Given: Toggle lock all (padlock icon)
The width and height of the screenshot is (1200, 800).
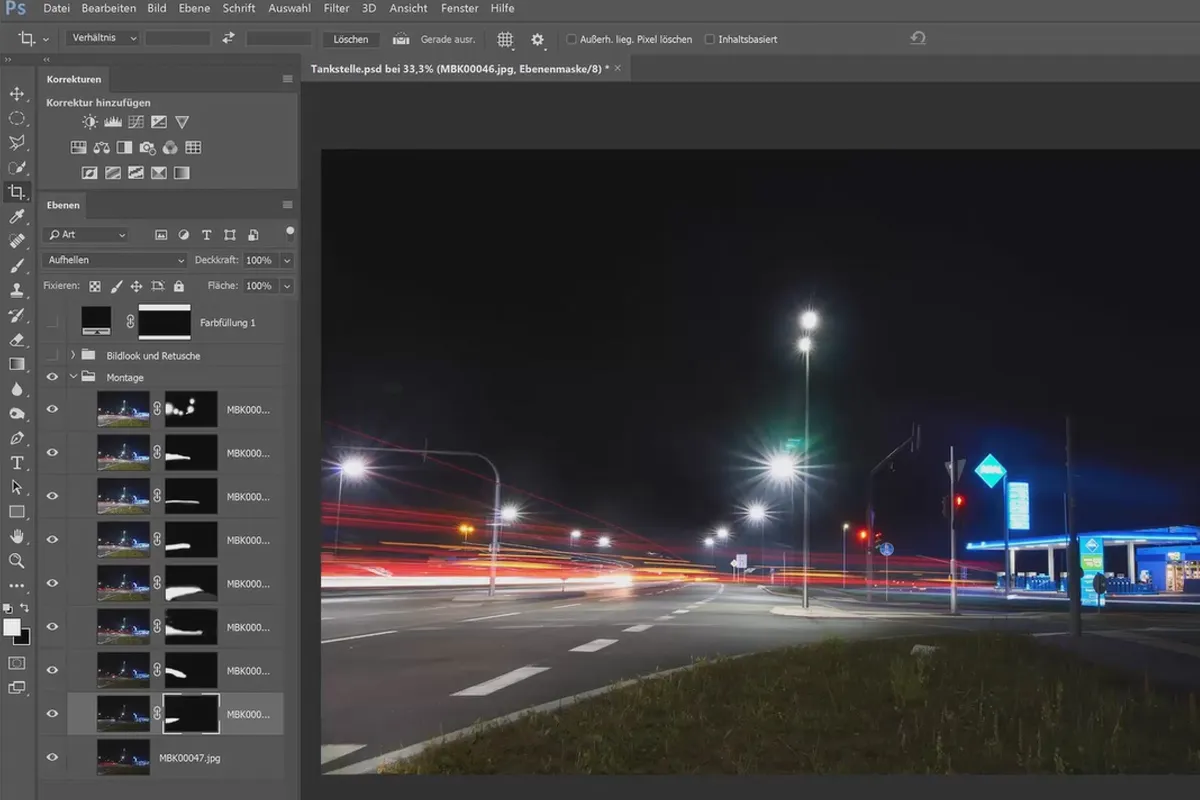Looking at the screenshot, I should (x=178, y=286).
